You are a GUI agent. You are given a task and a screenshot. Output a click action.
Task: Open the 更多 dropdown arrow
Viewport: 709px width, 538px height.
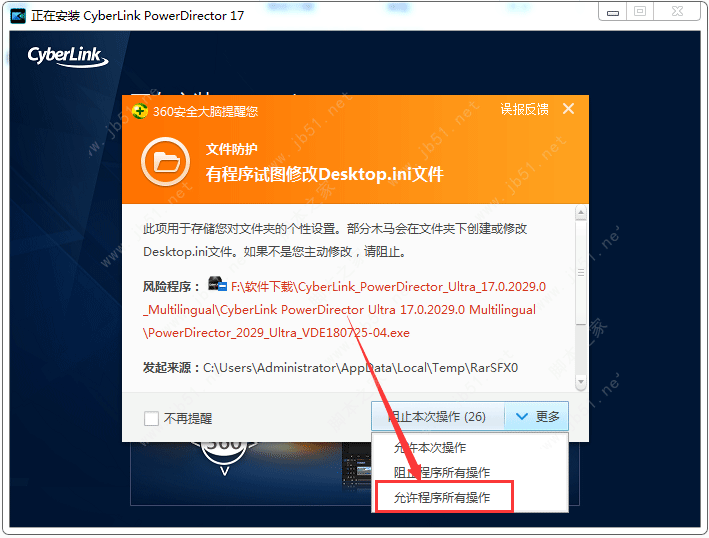[537, 416]
